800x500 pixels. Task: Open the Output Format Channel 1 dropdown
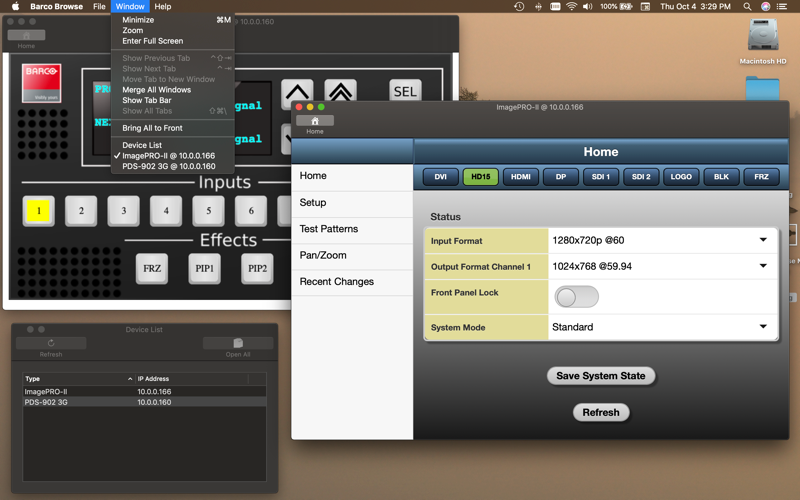click(662, 266)
